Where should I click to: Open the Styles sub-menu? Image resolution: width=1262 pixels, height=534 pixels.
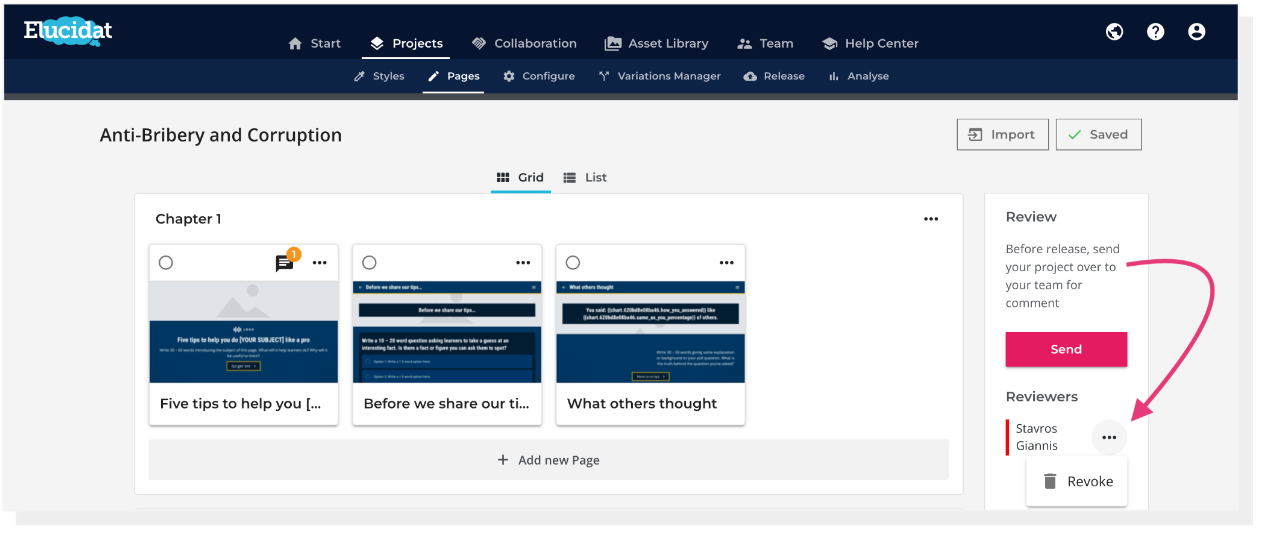point(379,76)
